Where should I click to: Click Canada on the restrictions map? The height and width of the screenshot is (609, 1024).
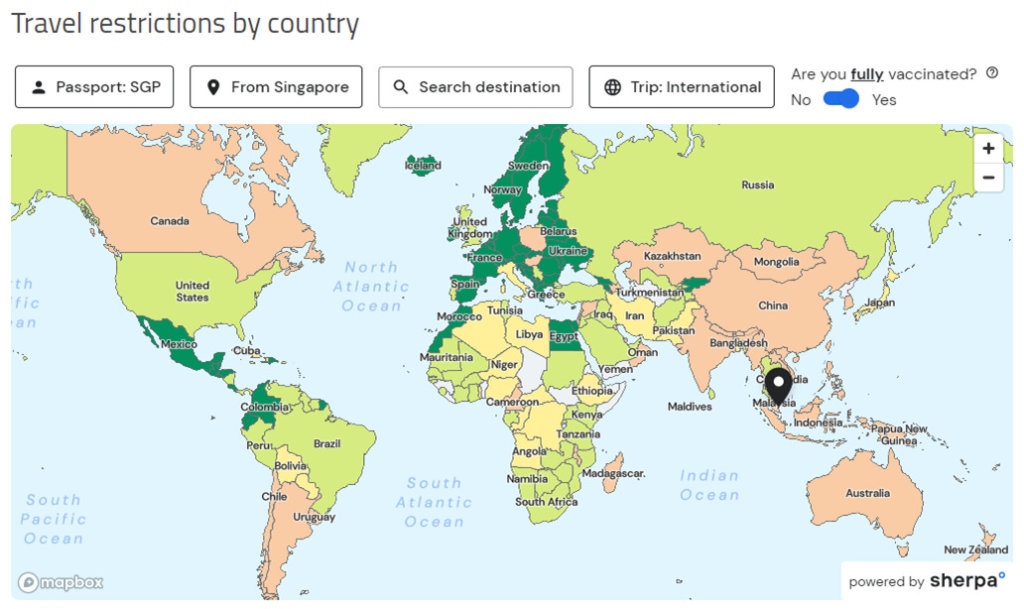tap(169, 220)
